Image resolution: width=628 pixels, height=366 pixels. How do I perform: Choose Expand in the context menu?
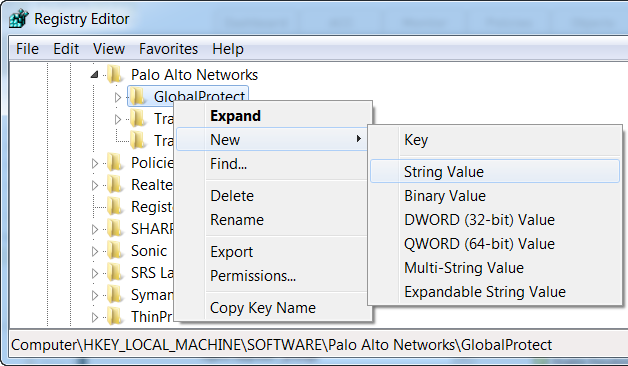point(272,116)
